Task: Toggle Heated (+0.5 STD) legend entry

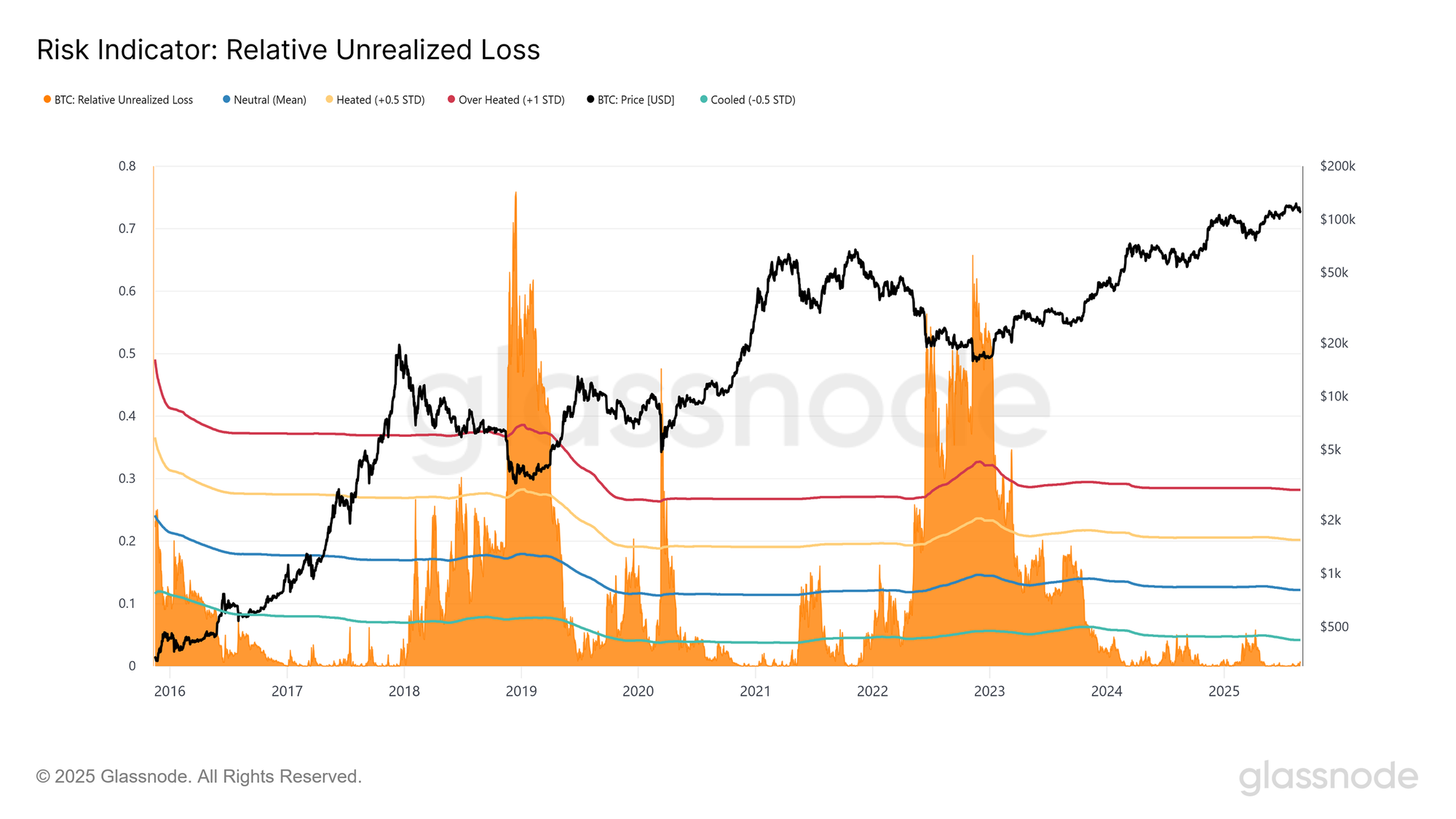Action: coord(376,100)
